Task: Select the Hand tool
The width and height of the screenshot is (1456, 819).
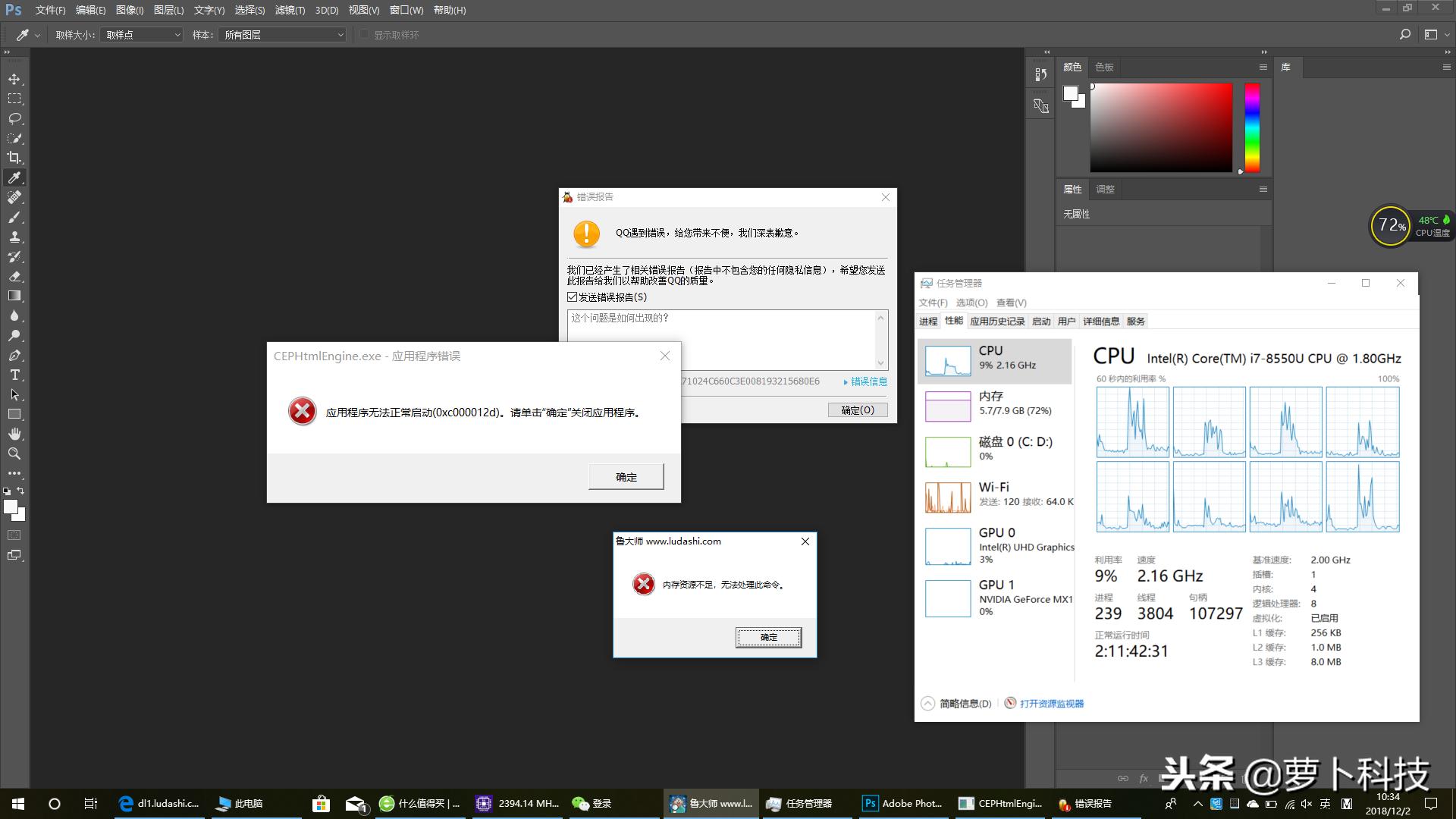Action: tap(14, 434)
